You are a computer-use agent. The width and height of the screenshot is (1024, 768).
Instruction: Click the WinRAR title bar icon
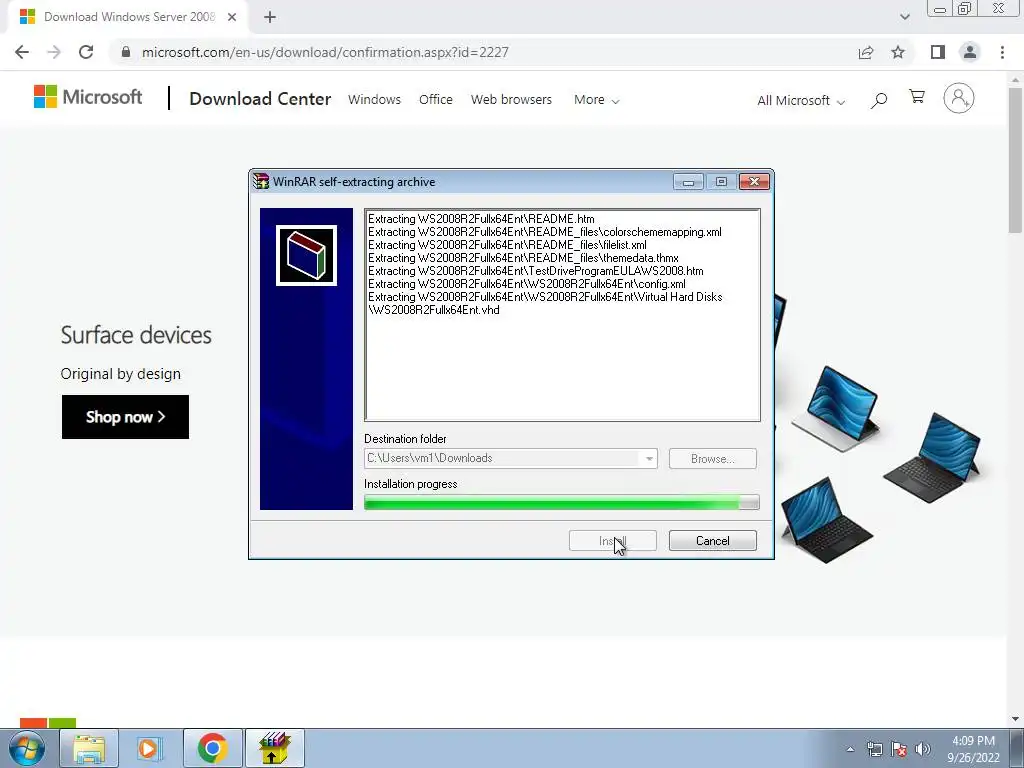click(261, 181)
